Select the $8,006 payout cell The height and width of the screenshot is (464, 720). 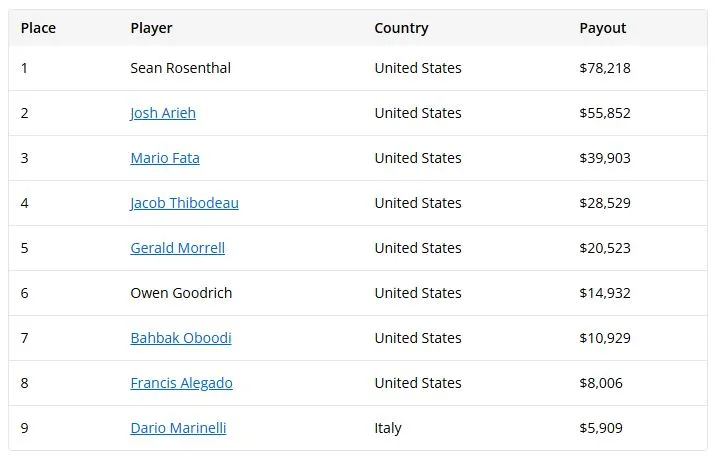tap(601, 383)
